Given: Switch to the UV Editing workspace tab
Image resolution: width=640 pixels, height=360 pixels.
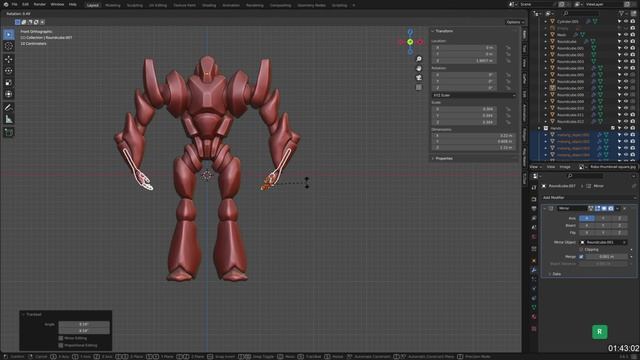Looking at the screenshot, I should point(158,5).
